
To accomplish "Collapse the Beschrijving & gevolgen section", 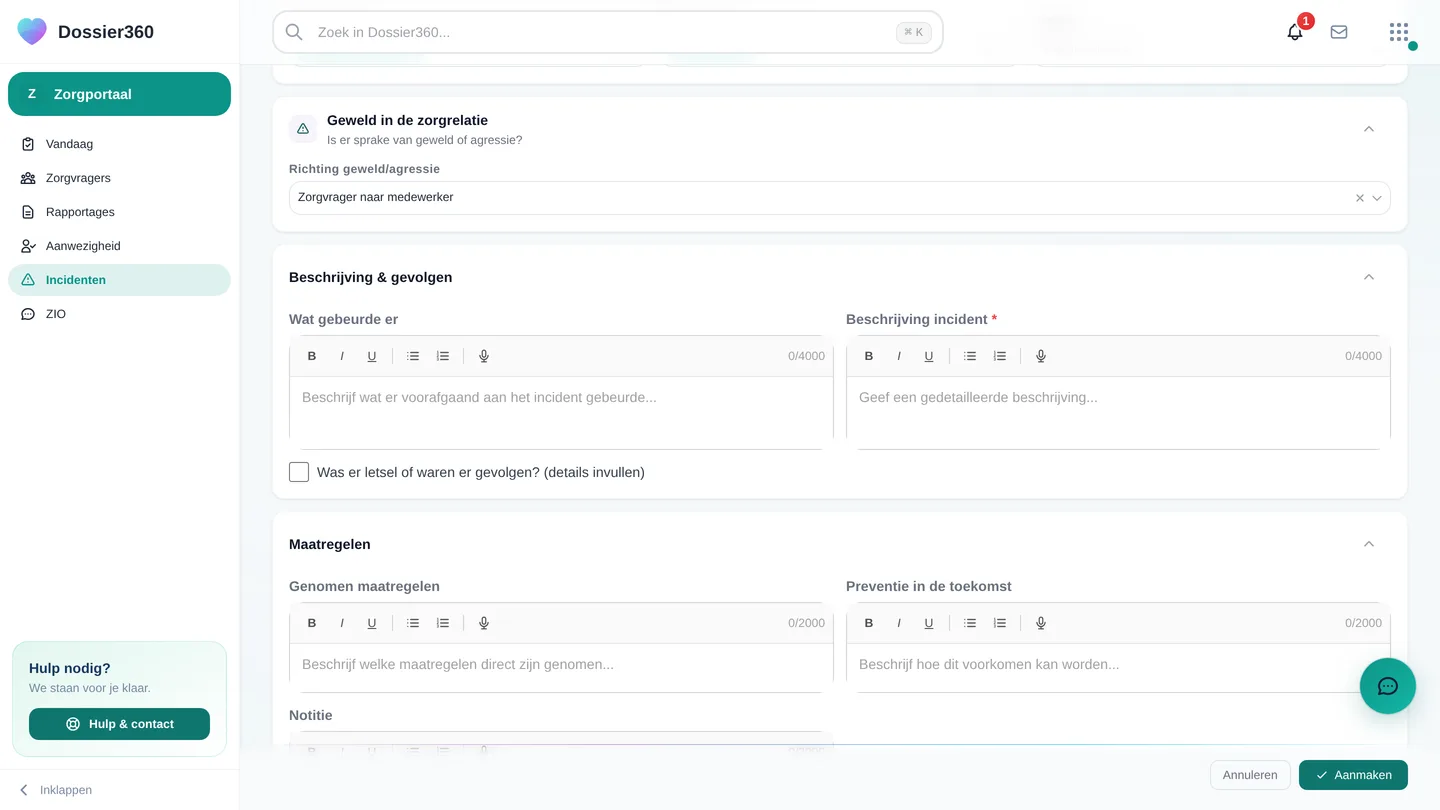I will click(x=1369, y=277).
